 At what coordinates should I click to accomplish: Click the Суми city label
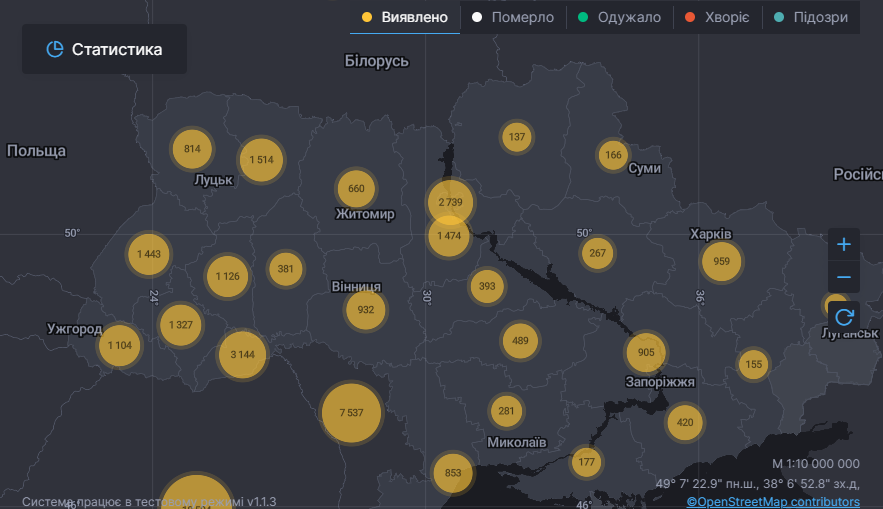[644, 168]
